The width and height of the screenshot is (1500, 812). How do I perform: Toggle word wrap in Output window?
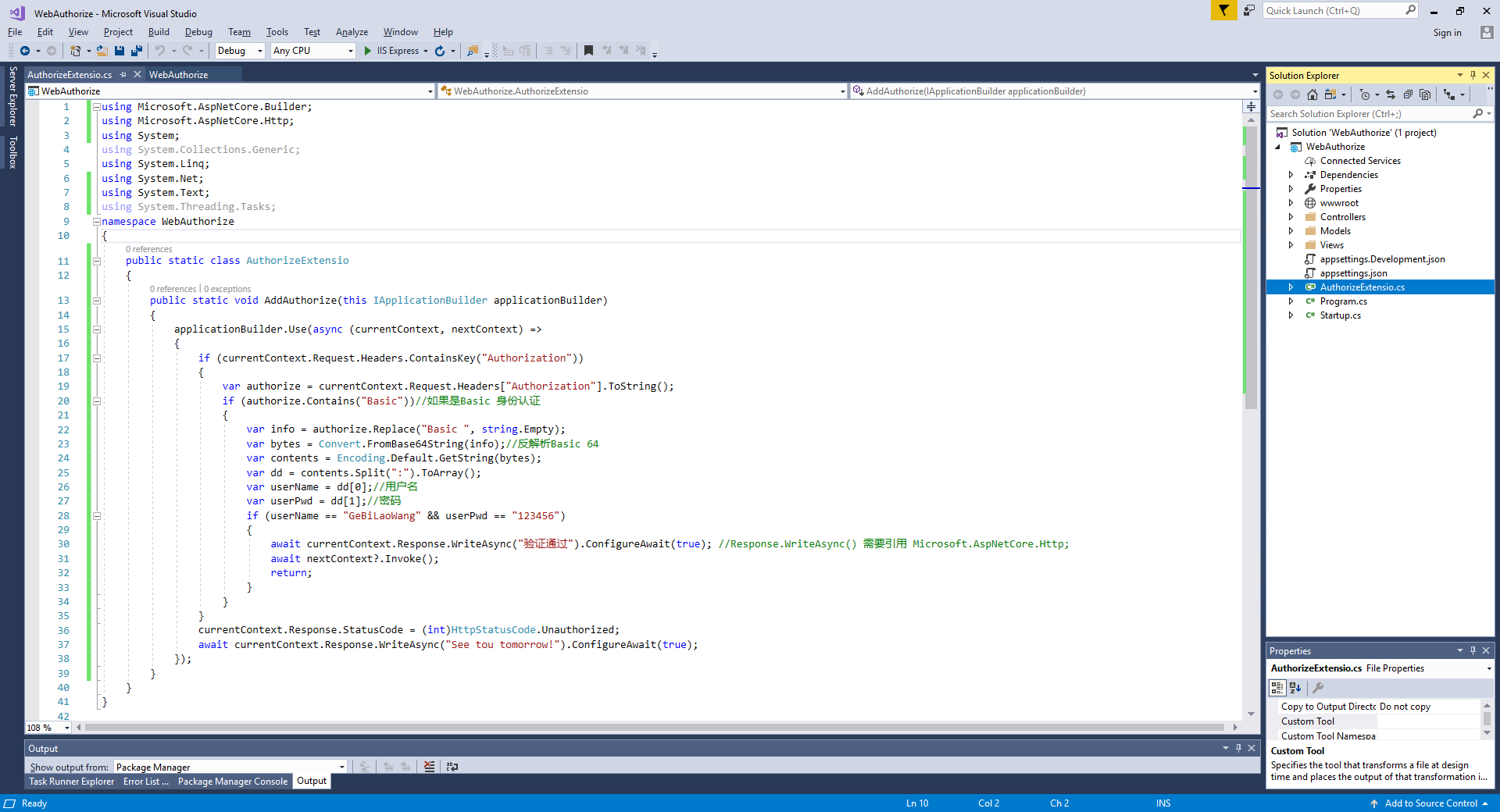click(x=452, y=767)
